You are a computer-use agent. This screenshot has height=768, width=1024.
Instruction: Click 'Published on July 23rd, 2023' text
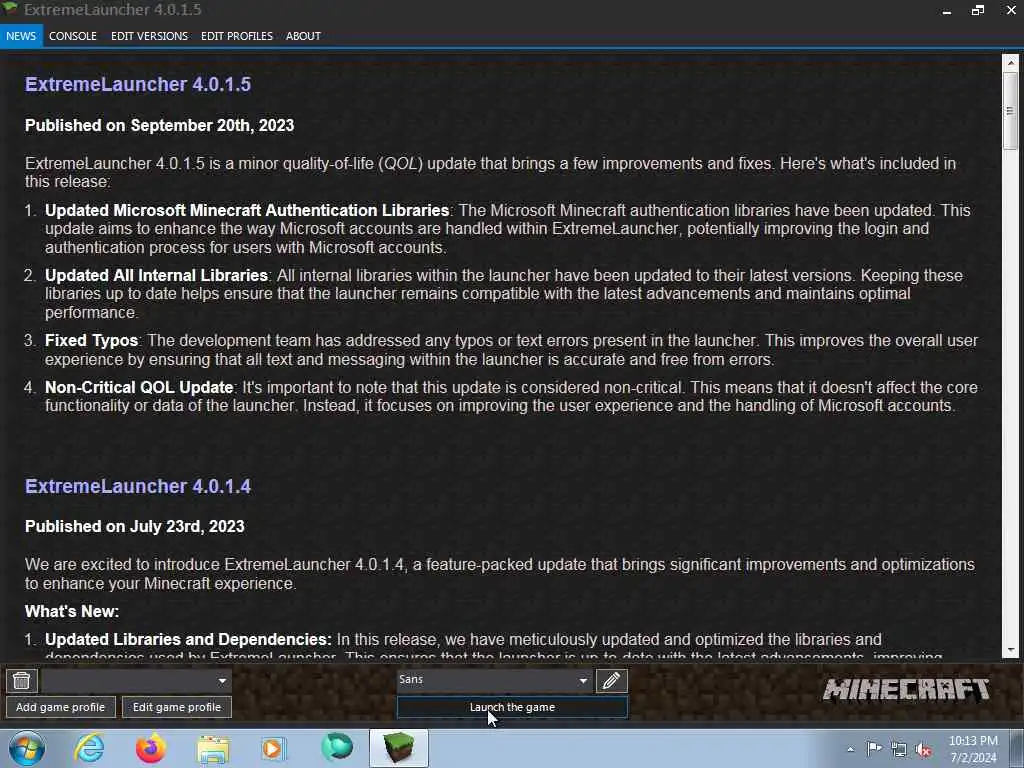point(135,526)
